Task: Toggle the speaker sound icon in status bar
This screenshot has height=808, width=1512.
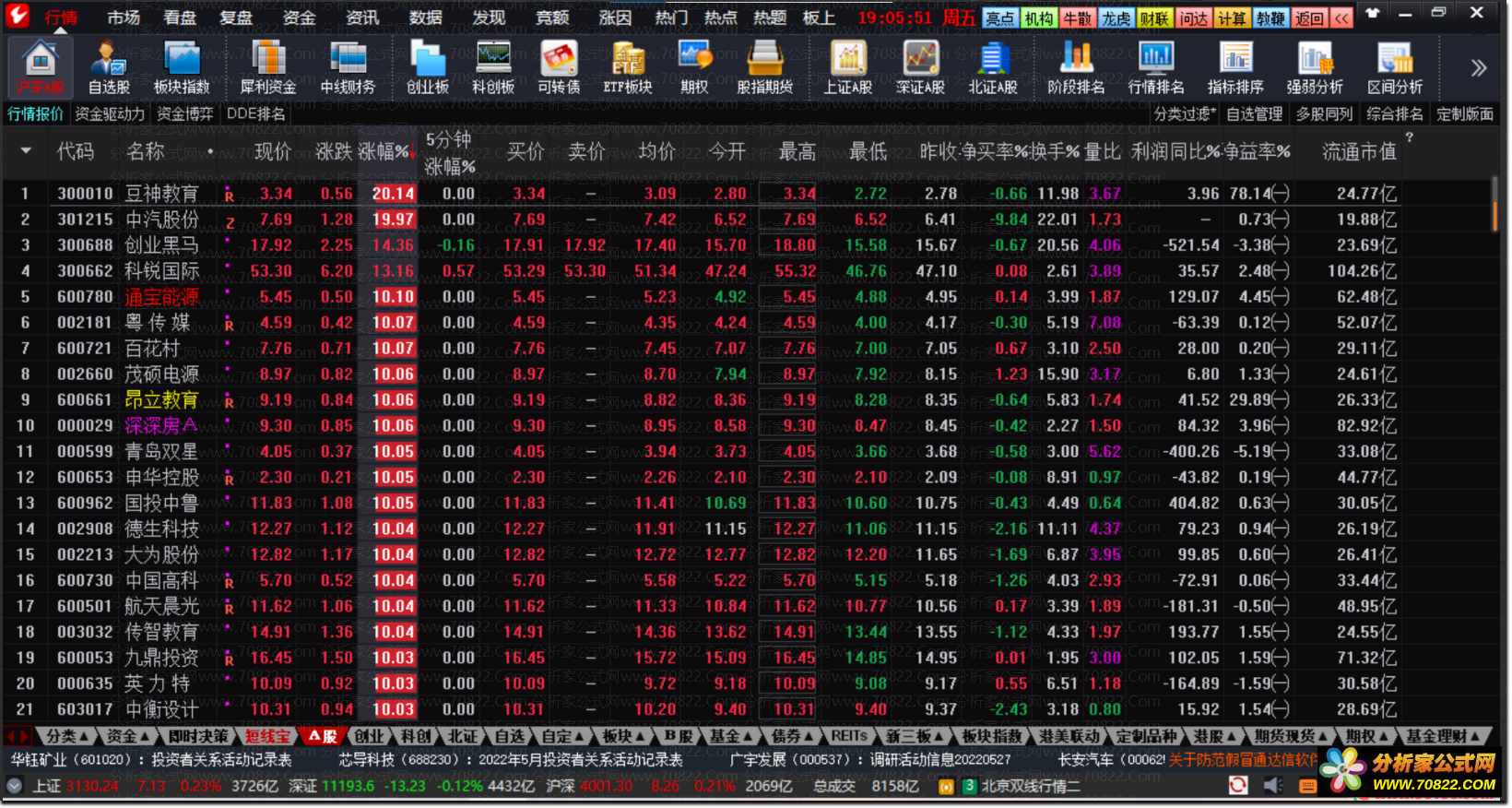Action: point(1273,785)
